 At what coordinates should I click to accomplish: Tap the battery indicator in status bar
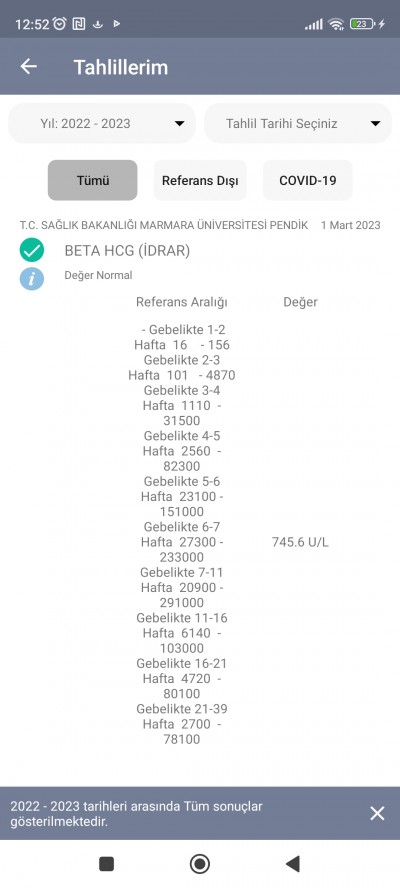363,24
